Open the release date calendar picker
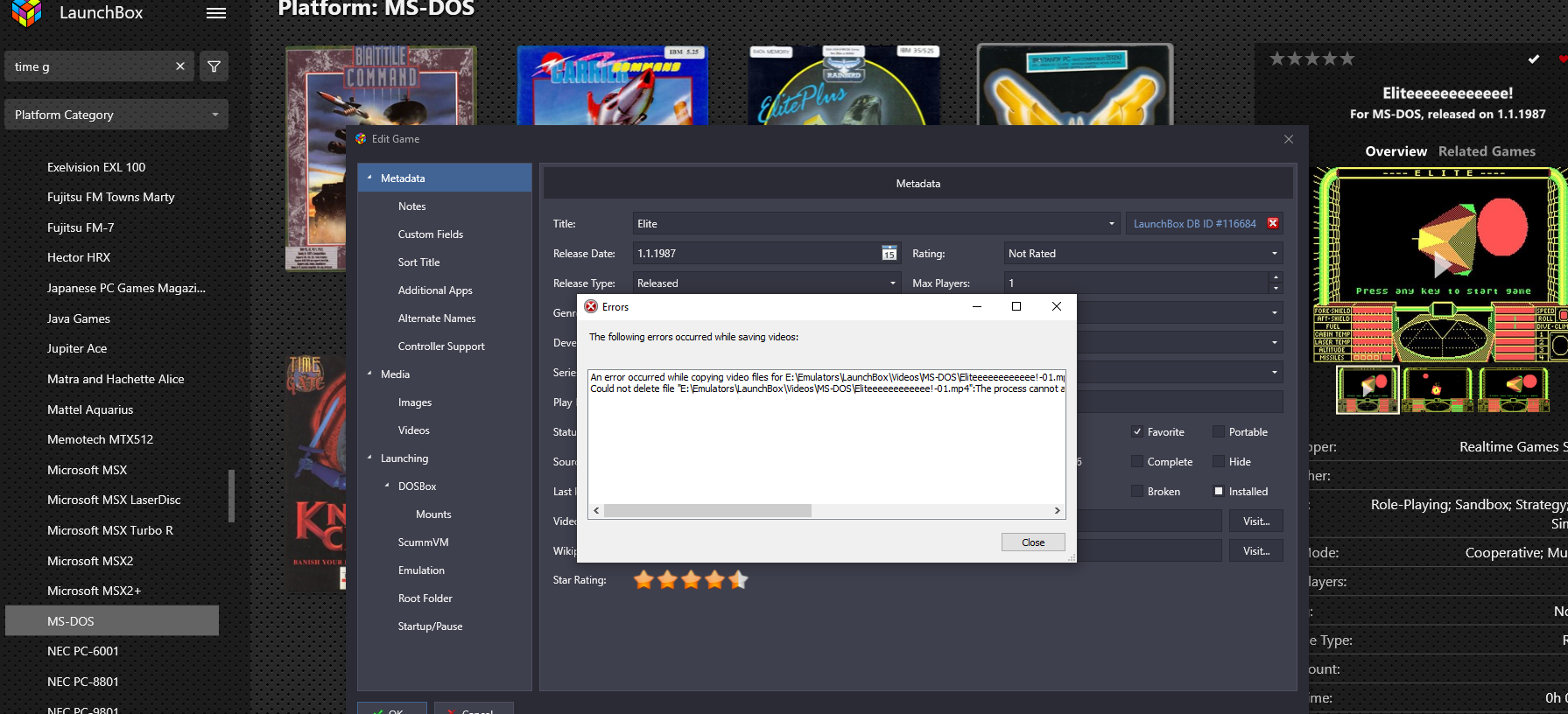Screen dimensions: 1568x714 [889, 254]
